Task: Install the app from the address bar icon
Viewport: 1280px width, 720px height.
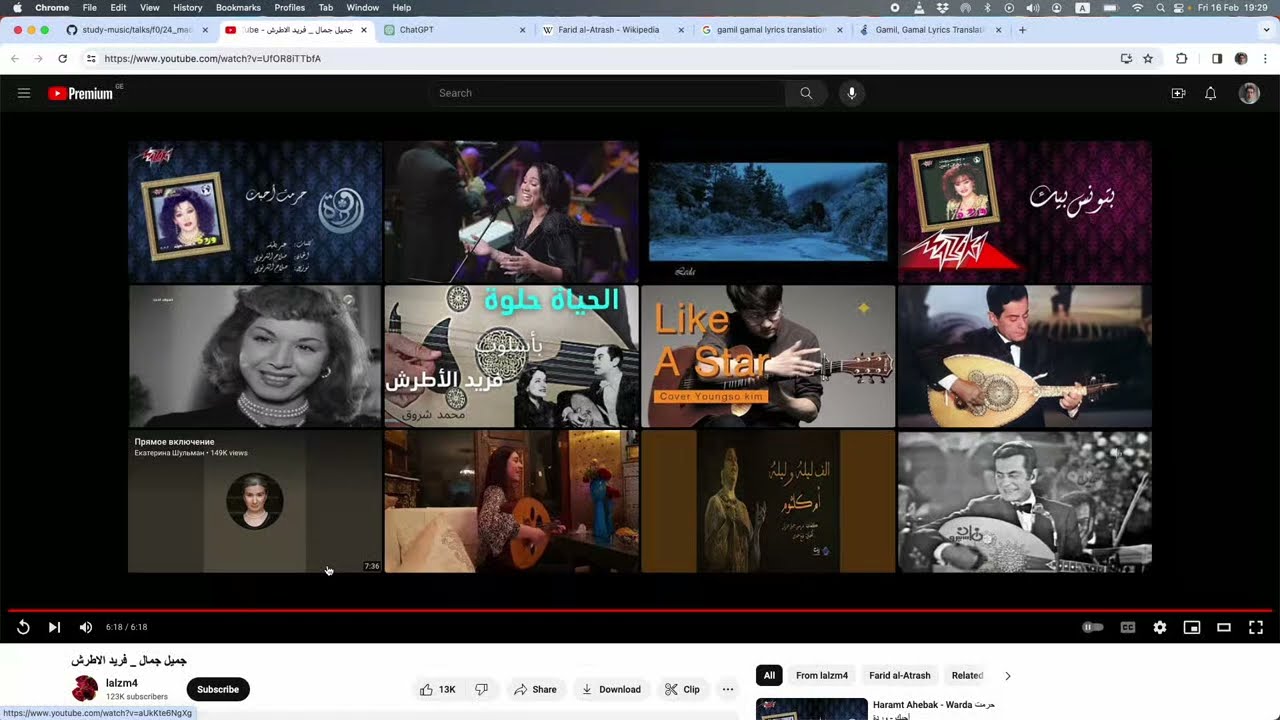Action: point(1126,59)
